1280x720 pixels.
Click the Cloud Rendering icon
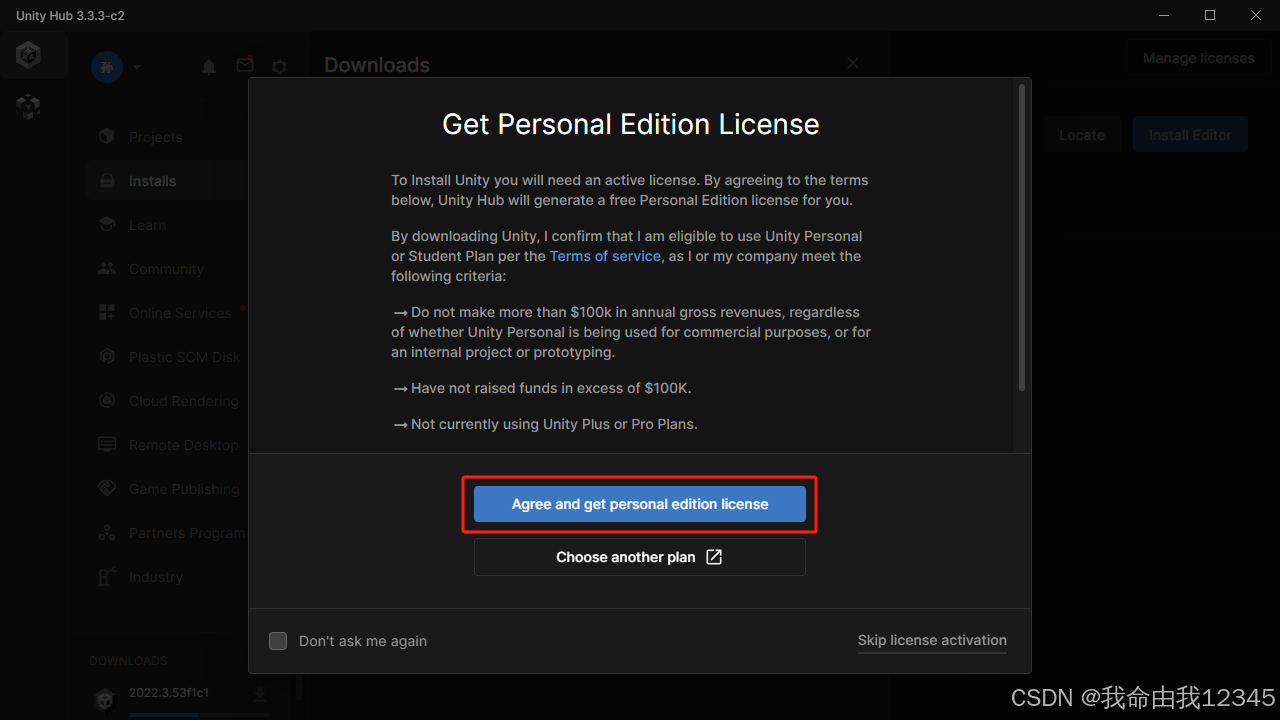[107, 401]
